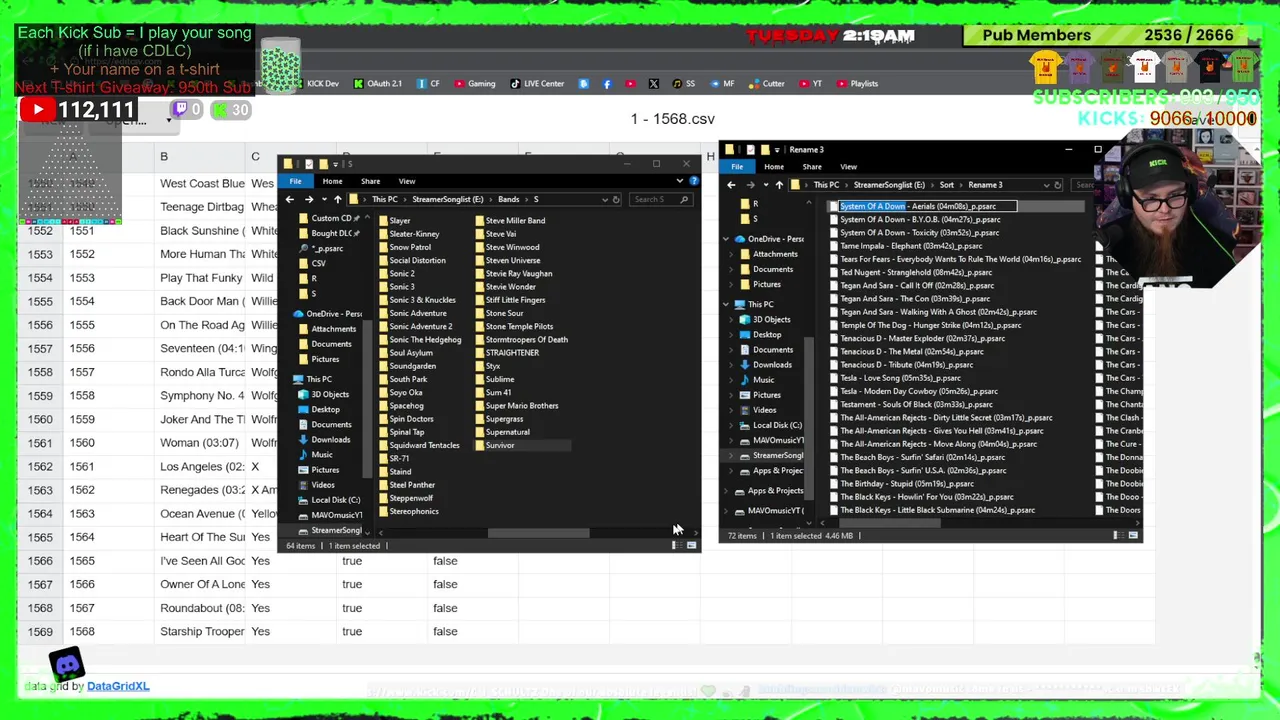The image size is (1280, 720).
Task: Click This PC in Rename 3 breadcrumb
Action: [826, 185]
